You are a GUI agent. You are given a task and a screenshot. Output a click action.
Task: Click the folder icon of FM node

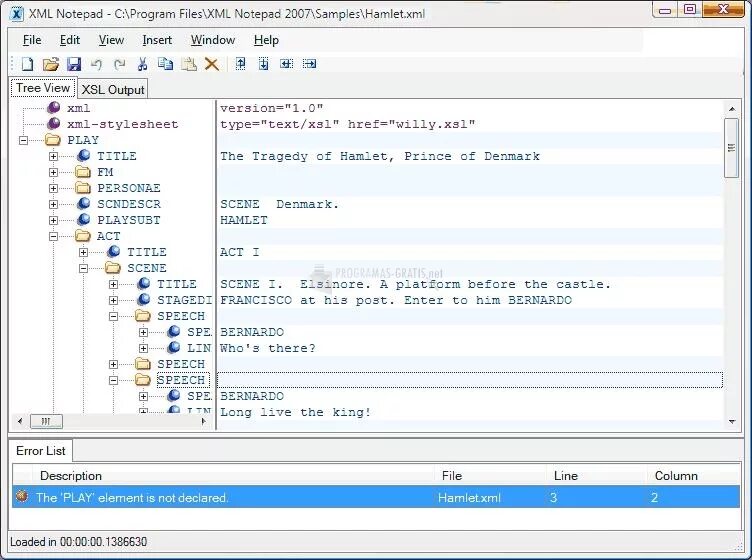83,172
